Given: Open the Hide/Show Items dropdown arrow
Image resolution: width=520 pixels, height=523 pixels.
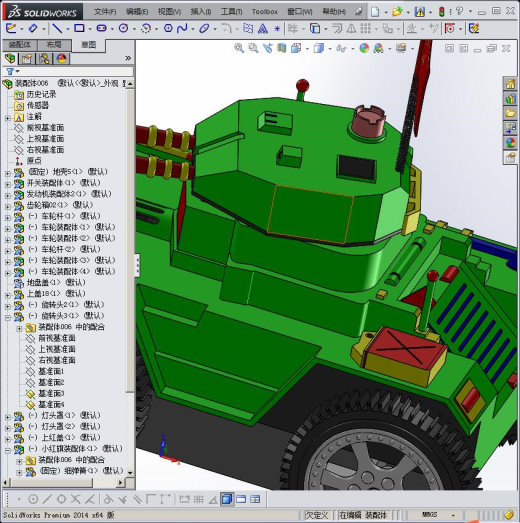Looking at the screenshot, I should 353,49.
